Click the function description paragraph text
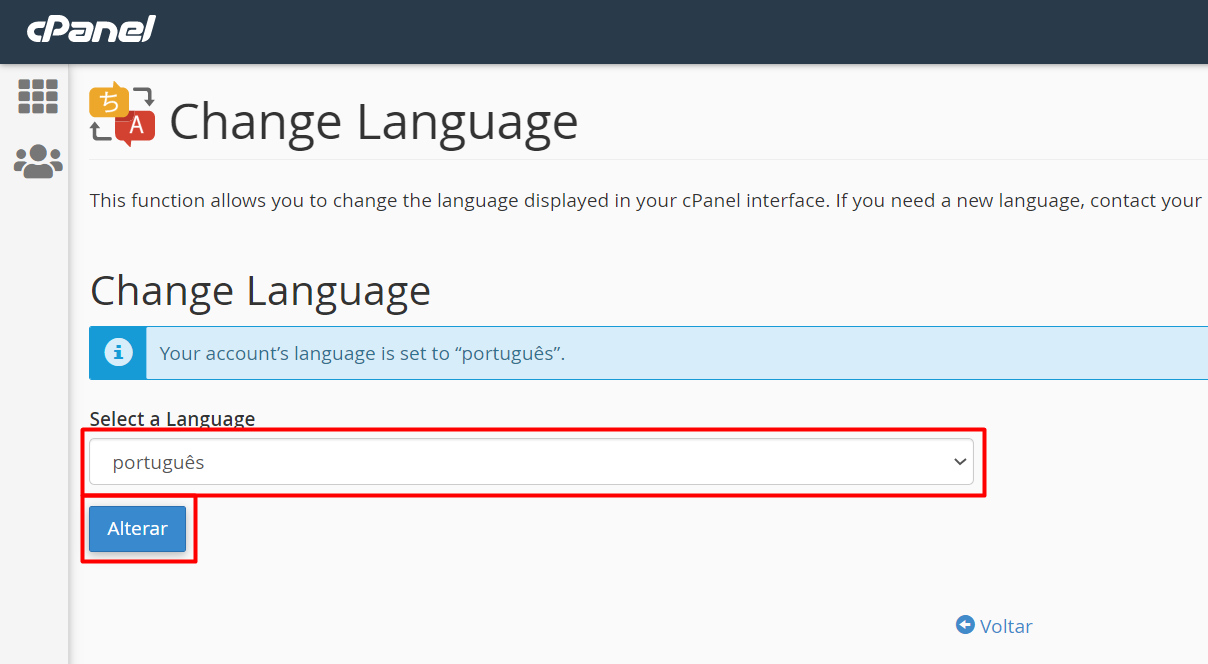This screenshot has height=664, width=1208. click(646, 200)
